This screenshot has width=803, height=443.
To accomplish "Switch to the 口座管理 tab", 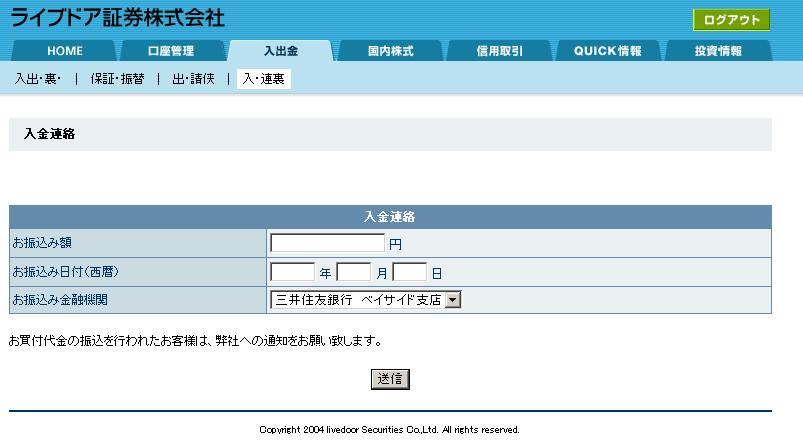I will coord(171,51).
